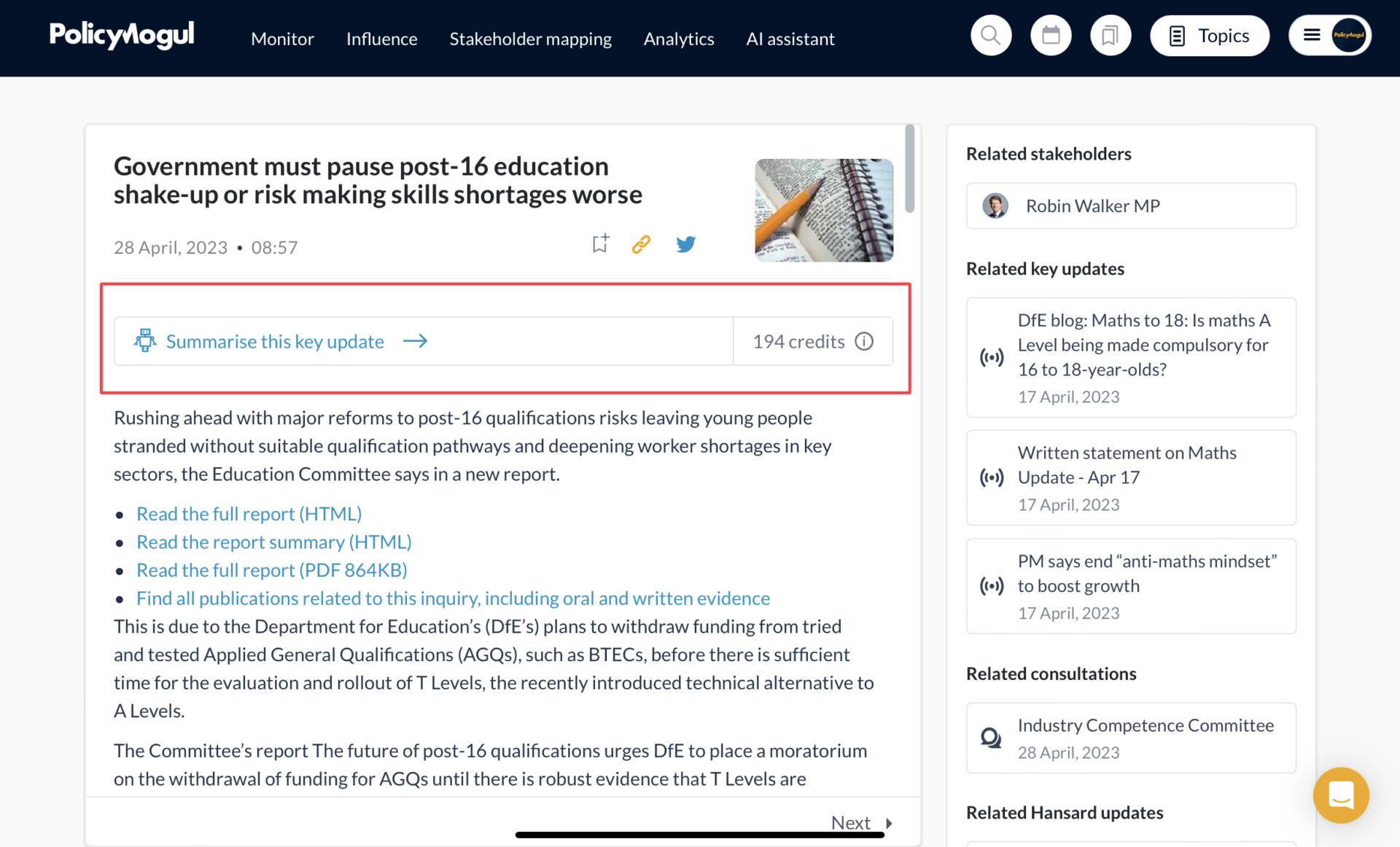Open the calendar icon in the navigation bar

(1050, 34)
